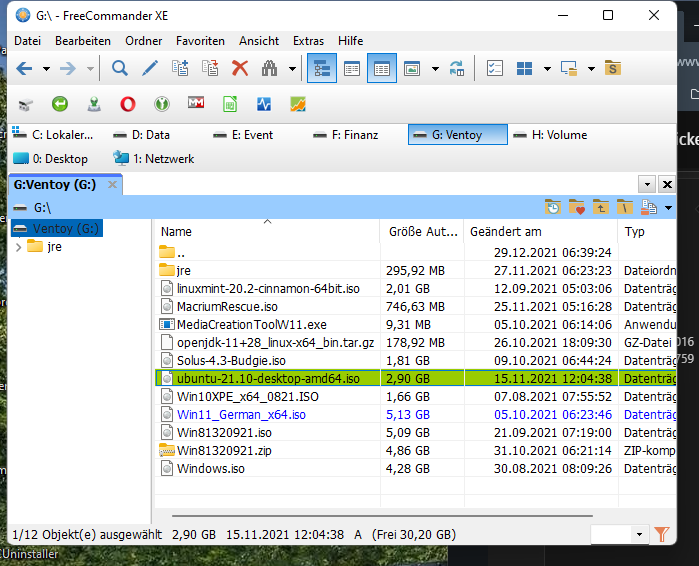Open the Hilfe menu
Image resolution: width=699 pixels, height=566 pixels.
tap(350, 41)
